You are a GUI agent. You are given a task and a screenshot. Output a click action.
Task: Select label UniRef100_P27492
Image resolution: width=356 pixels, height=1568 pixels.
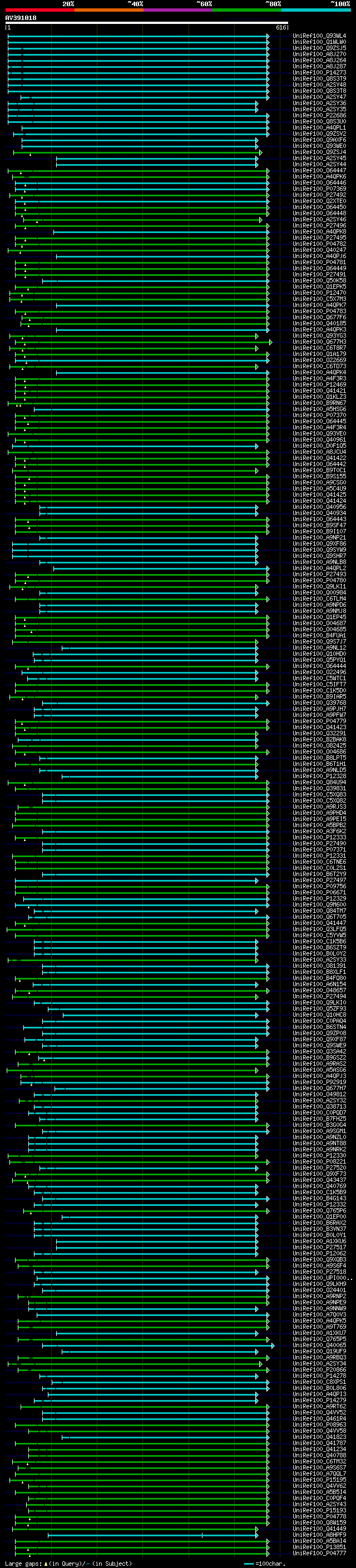319,195
